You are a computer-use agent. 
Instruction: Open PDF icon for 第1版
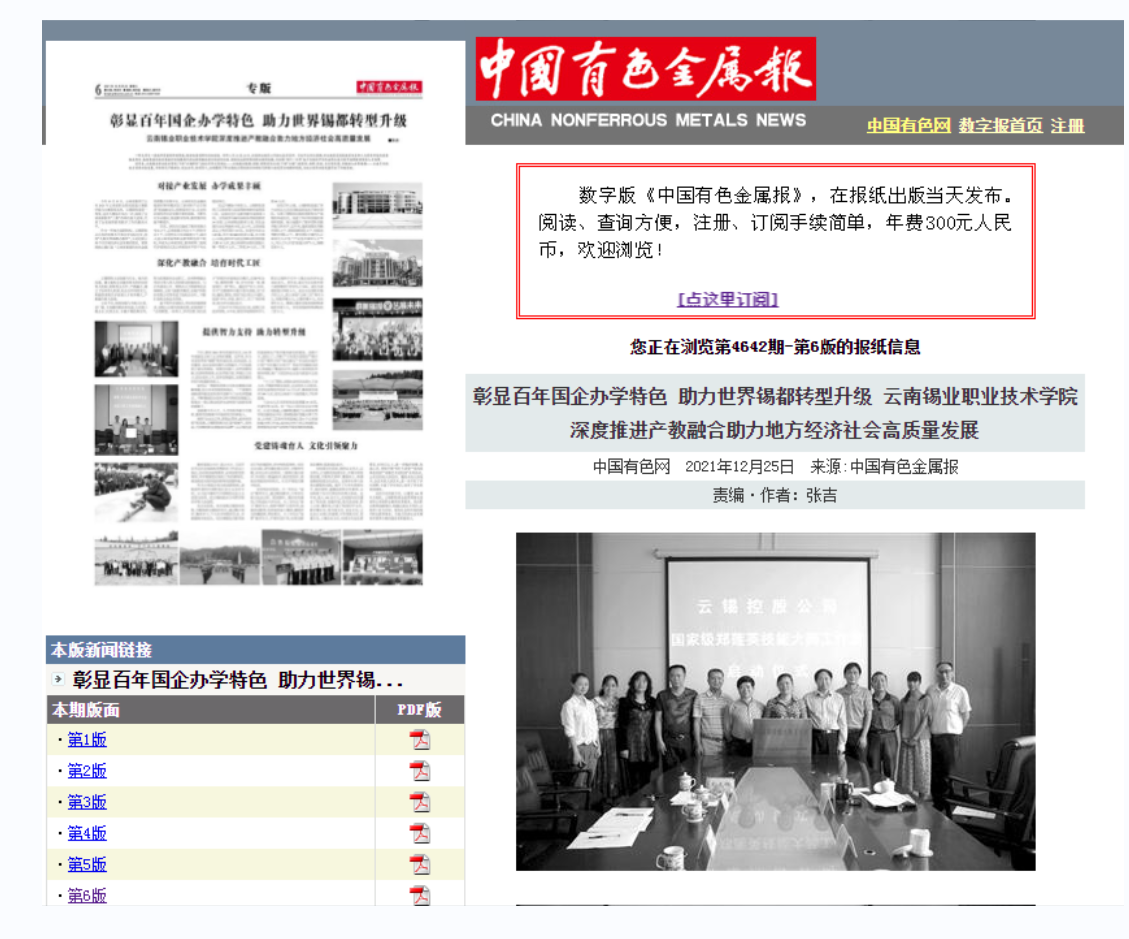coord(420,740)
